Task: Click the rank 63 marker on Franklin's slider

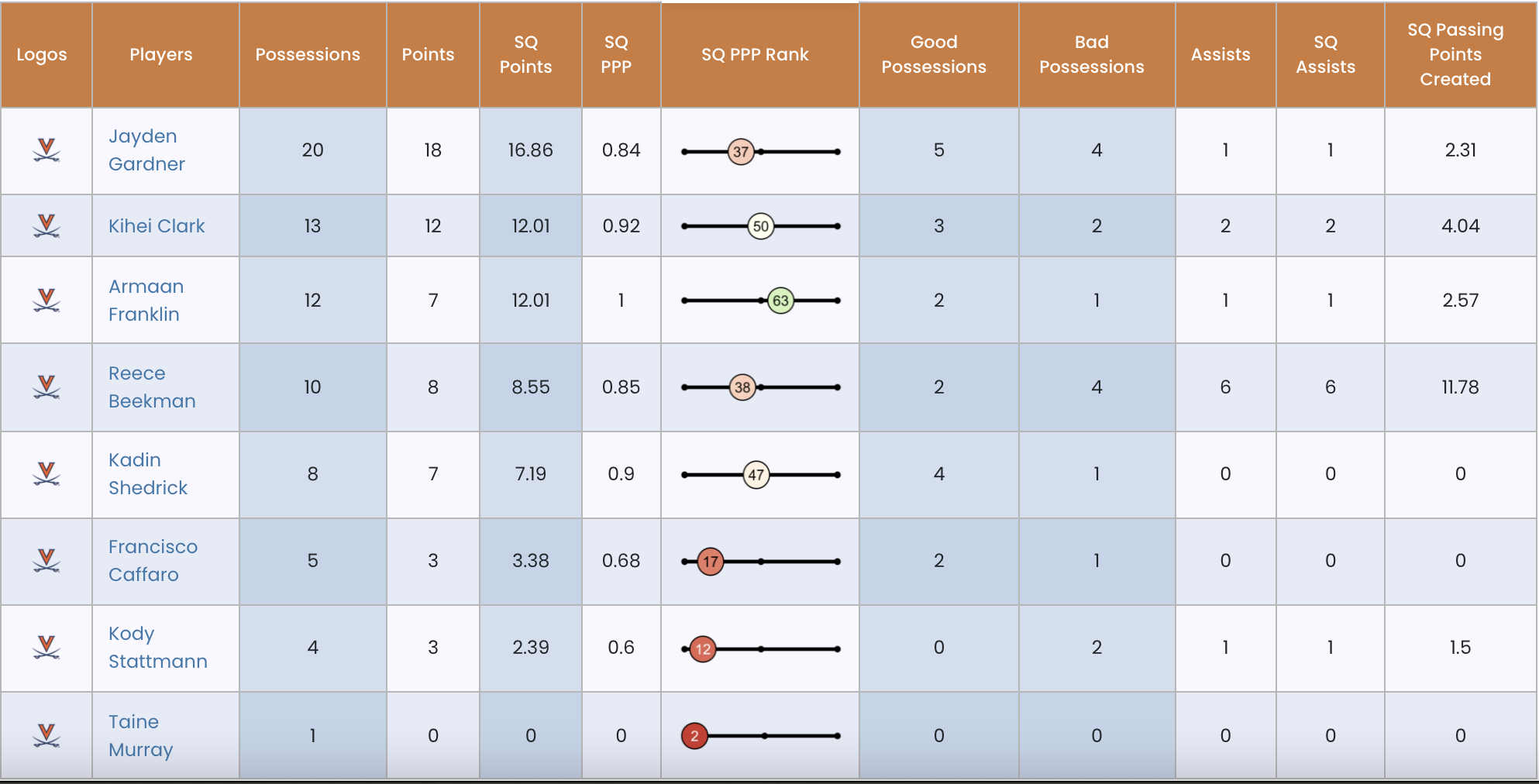Action: [780, 301]
